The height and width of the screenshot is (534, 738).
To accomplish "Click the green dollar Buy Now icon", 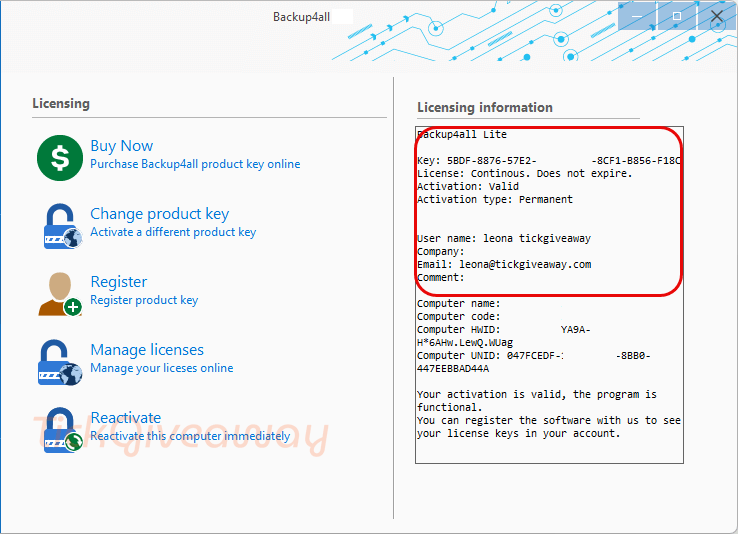I will [60, 158].
